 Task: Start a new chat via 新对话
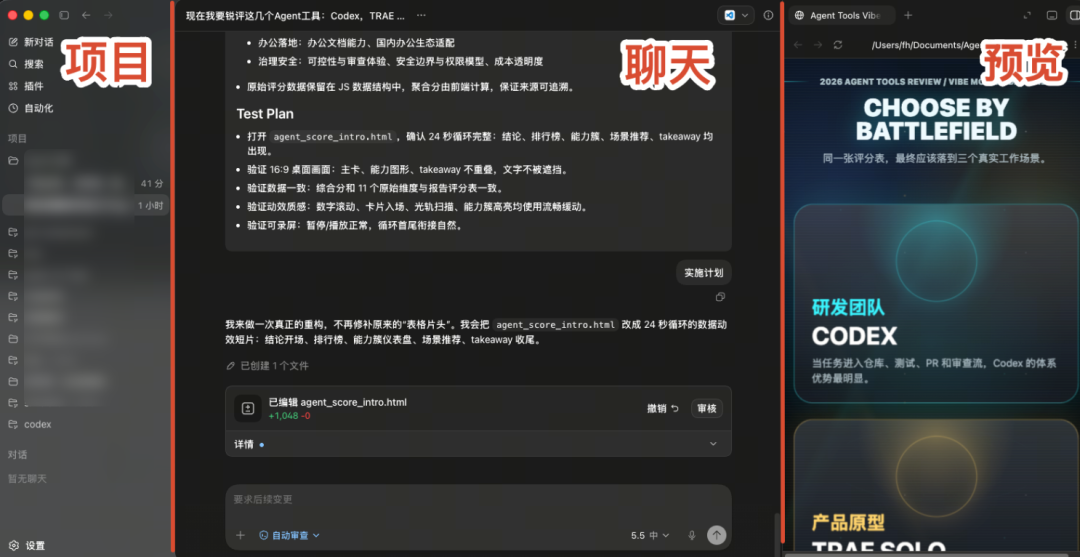click(32, 42)
